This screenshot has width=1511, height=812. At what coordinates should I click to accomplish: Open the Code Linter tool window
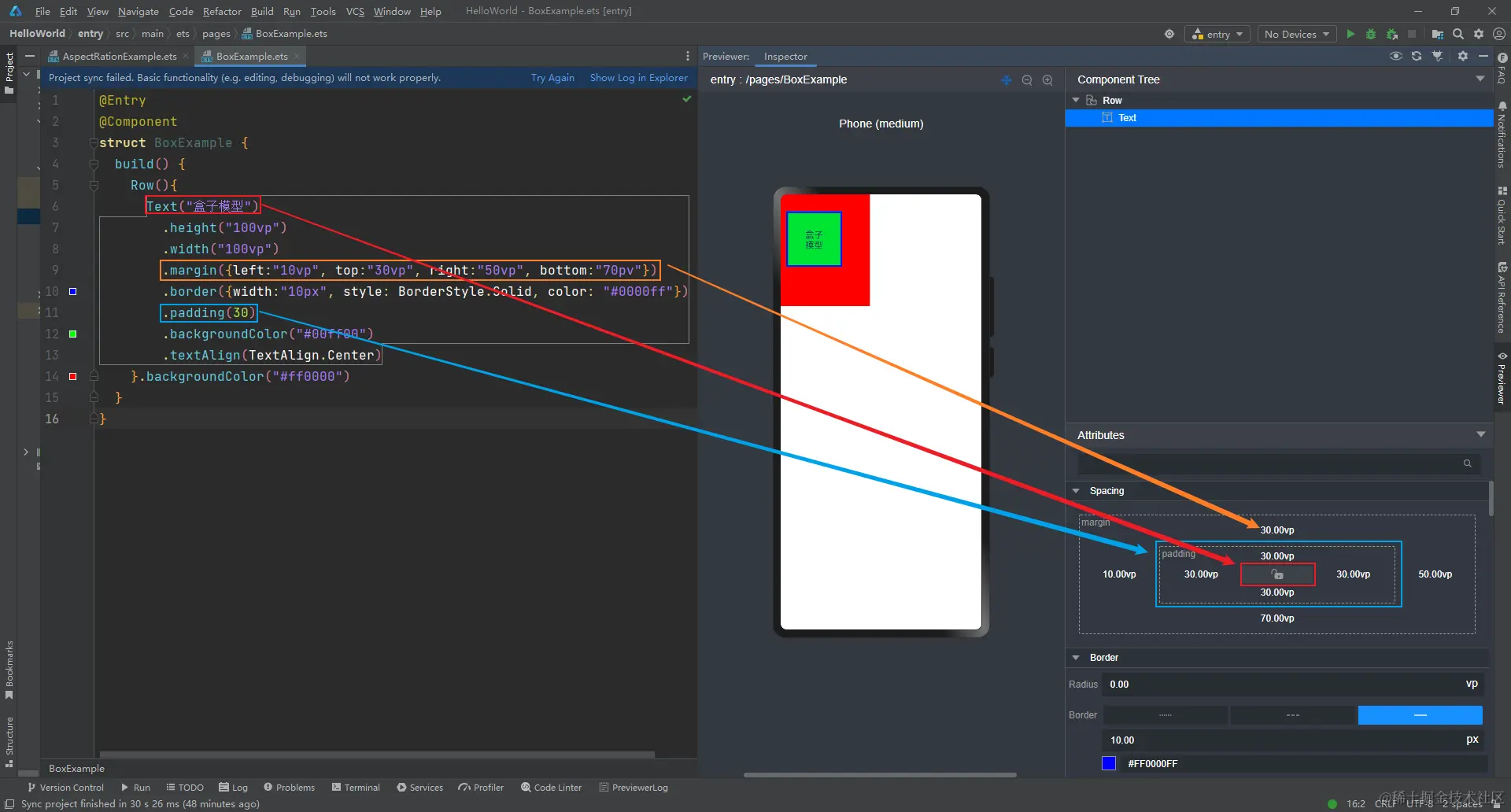(551, 787)
